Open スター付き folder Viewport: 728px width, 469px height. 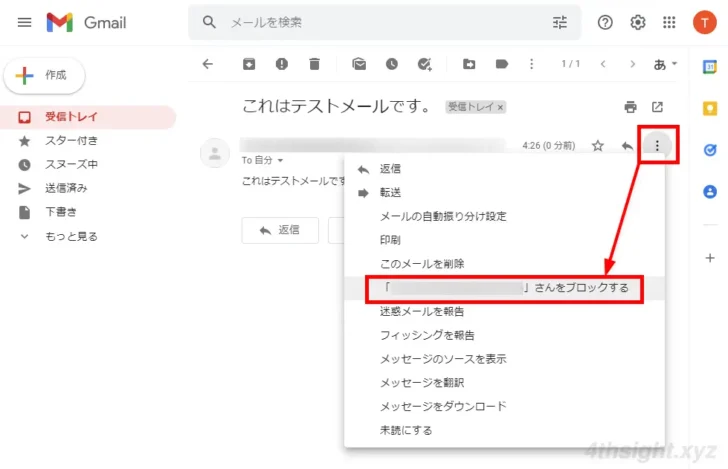72,141
